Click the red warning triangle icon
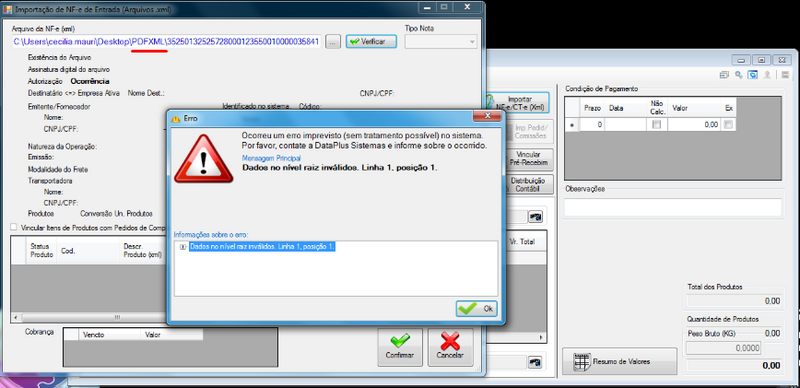800x388 pixels. 204,159
